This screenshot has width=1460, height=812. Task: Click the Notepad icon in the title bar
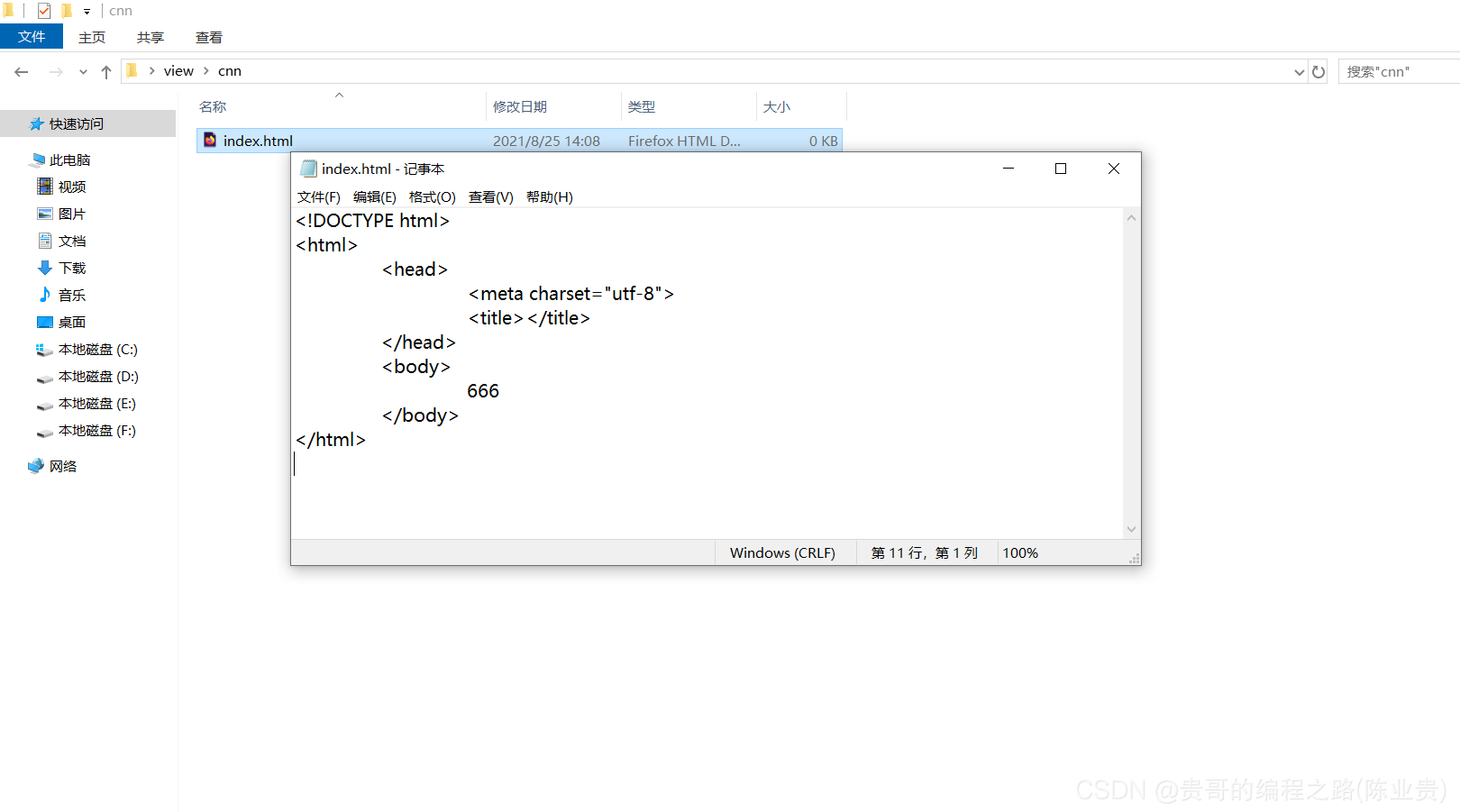pyautogui.click(x=309, y=169)
